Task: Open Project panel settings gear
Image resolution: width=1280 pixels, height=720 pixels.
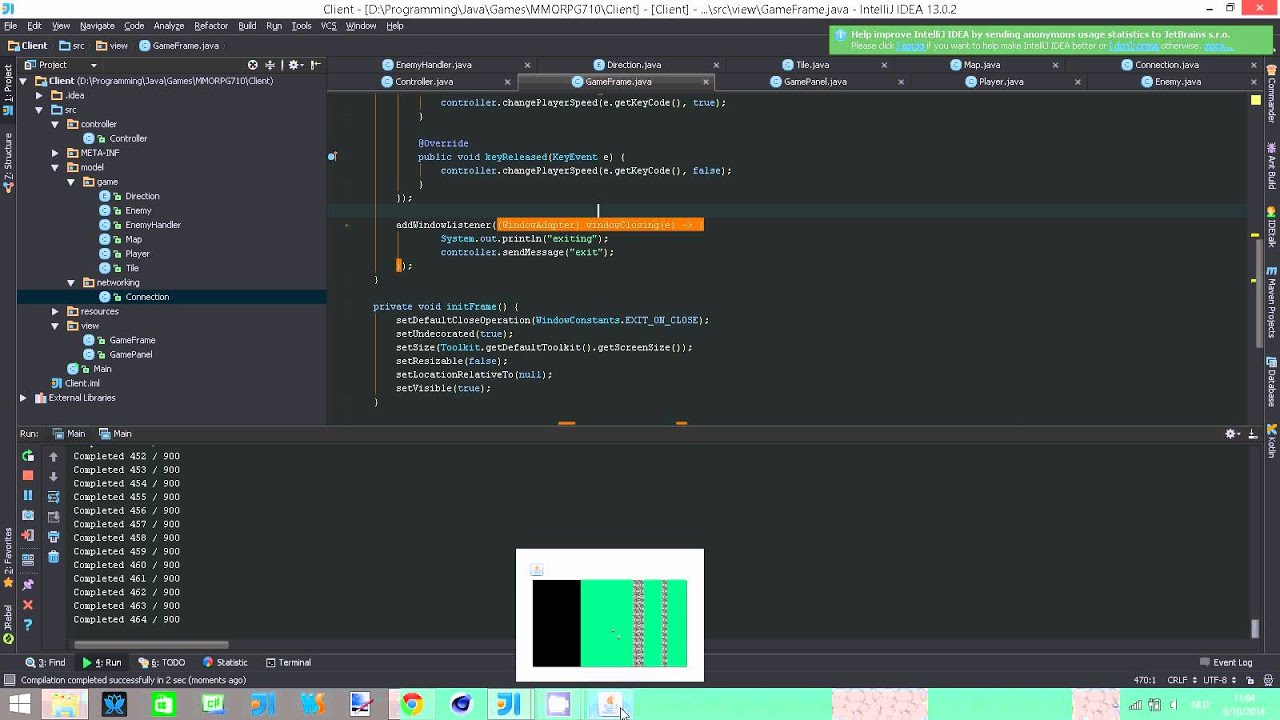Action: (294, 65)
